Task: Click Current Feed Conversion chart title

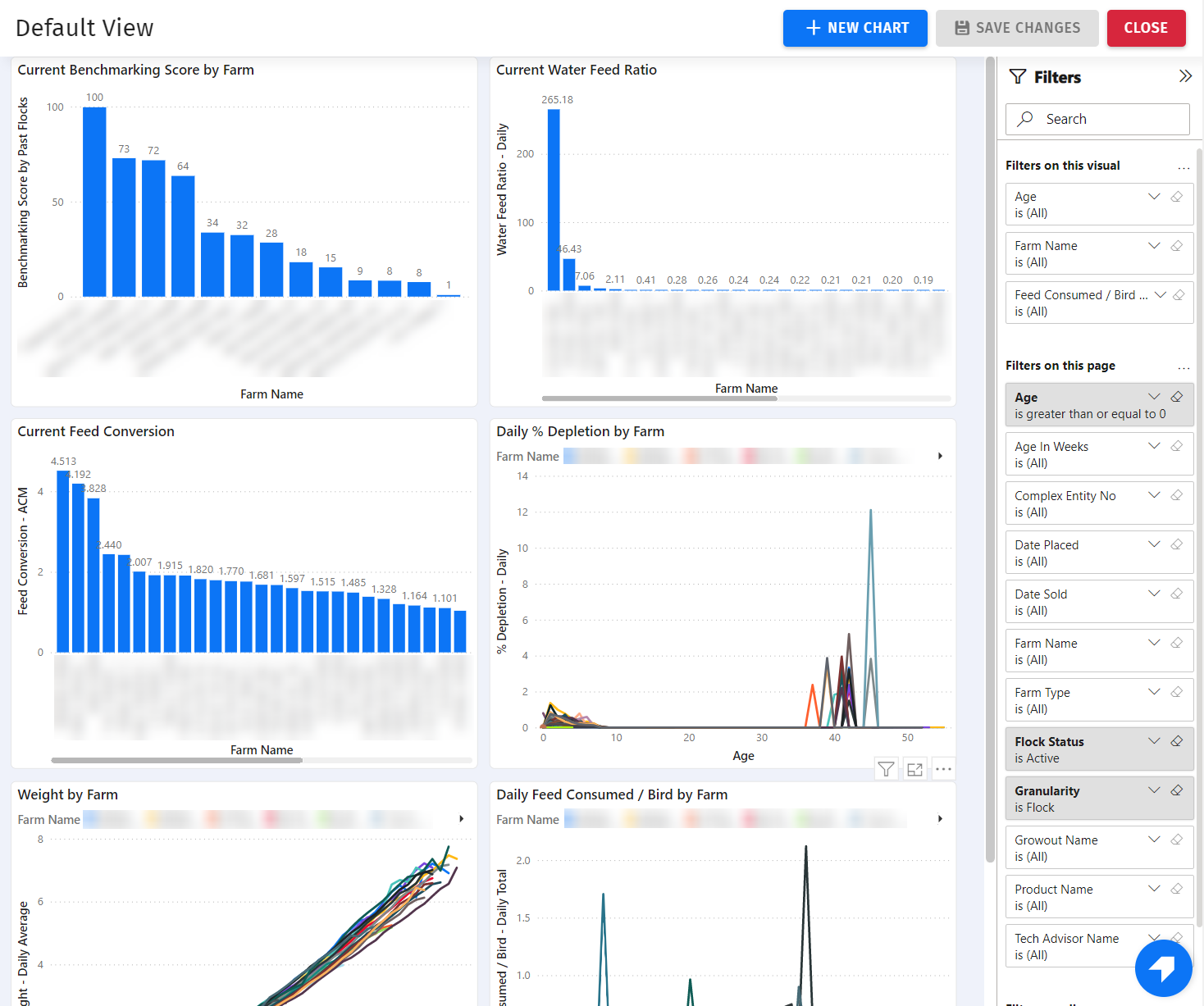Action: [x=96, y=431]
